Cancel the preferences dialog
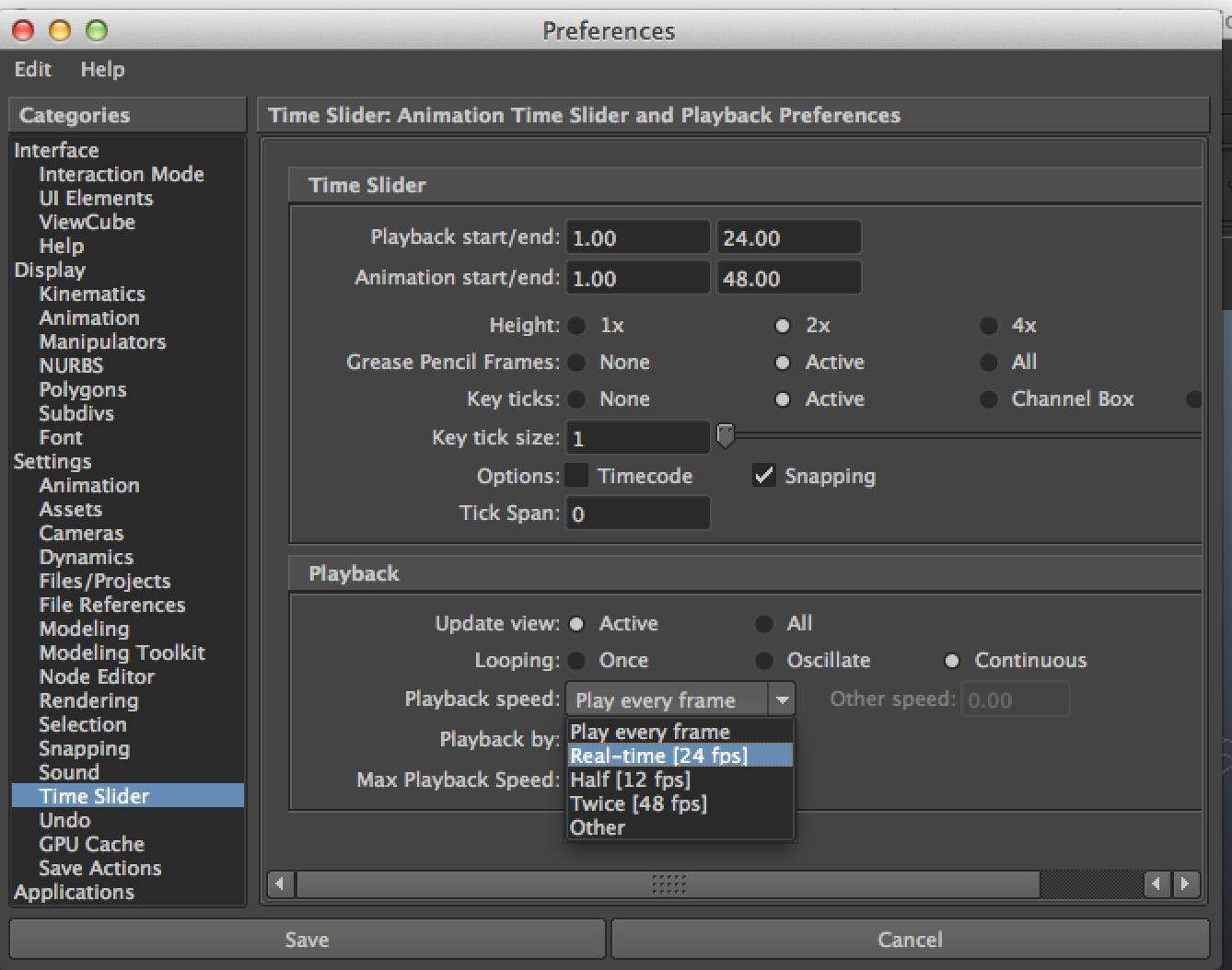This screenshot has height=970, width=1232. (x=910, y=939)
